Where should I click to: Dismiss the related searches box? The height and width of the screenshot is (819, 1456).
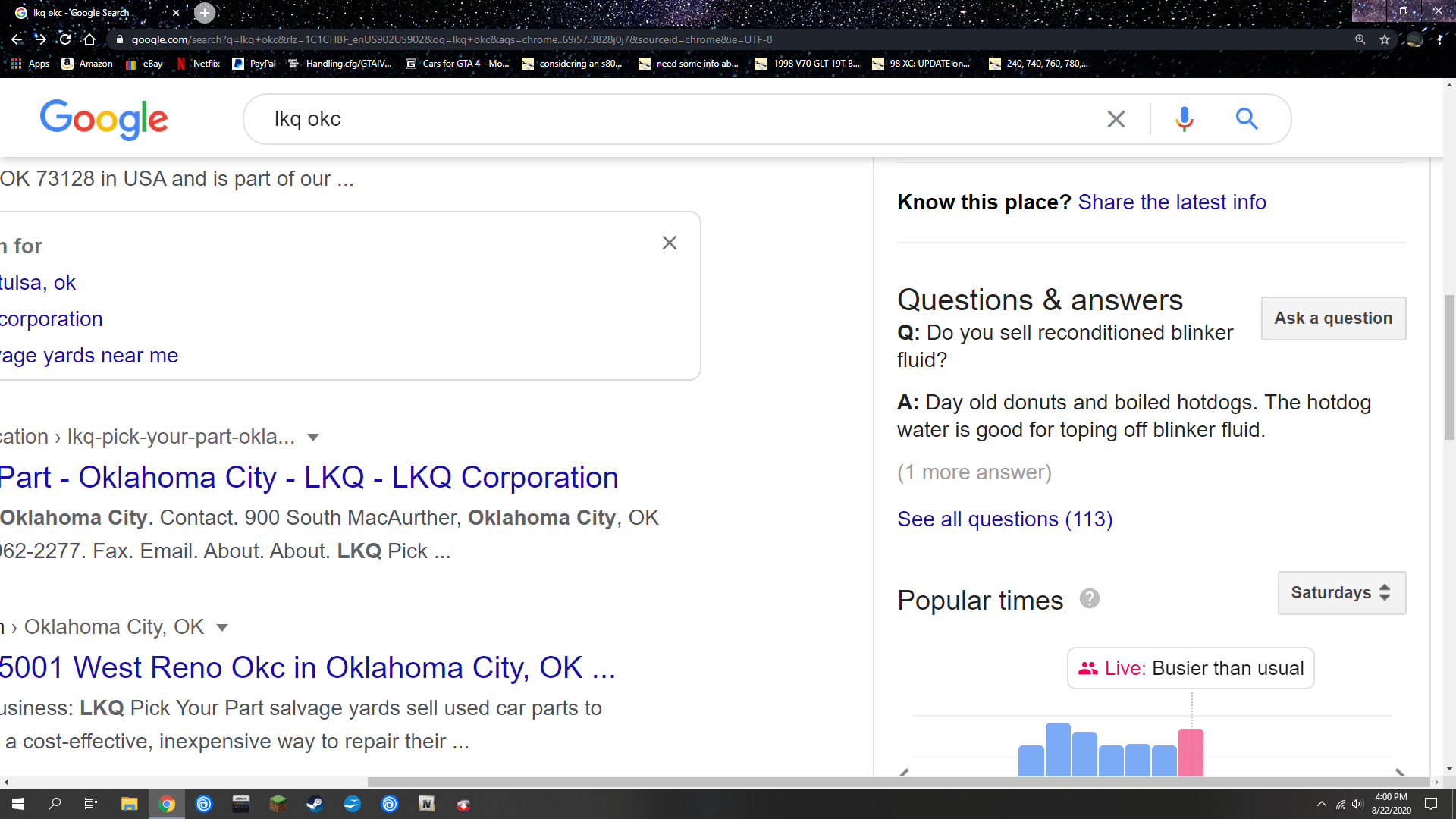669,243
